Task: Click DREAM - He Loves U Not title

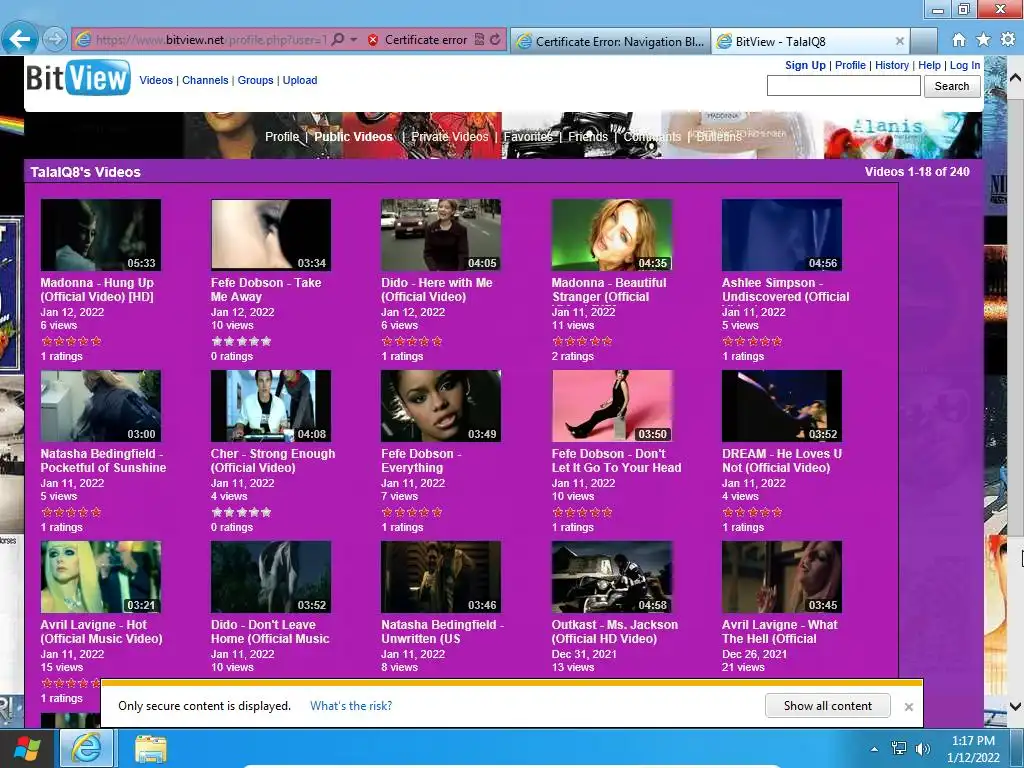Action: pos(782,460)
